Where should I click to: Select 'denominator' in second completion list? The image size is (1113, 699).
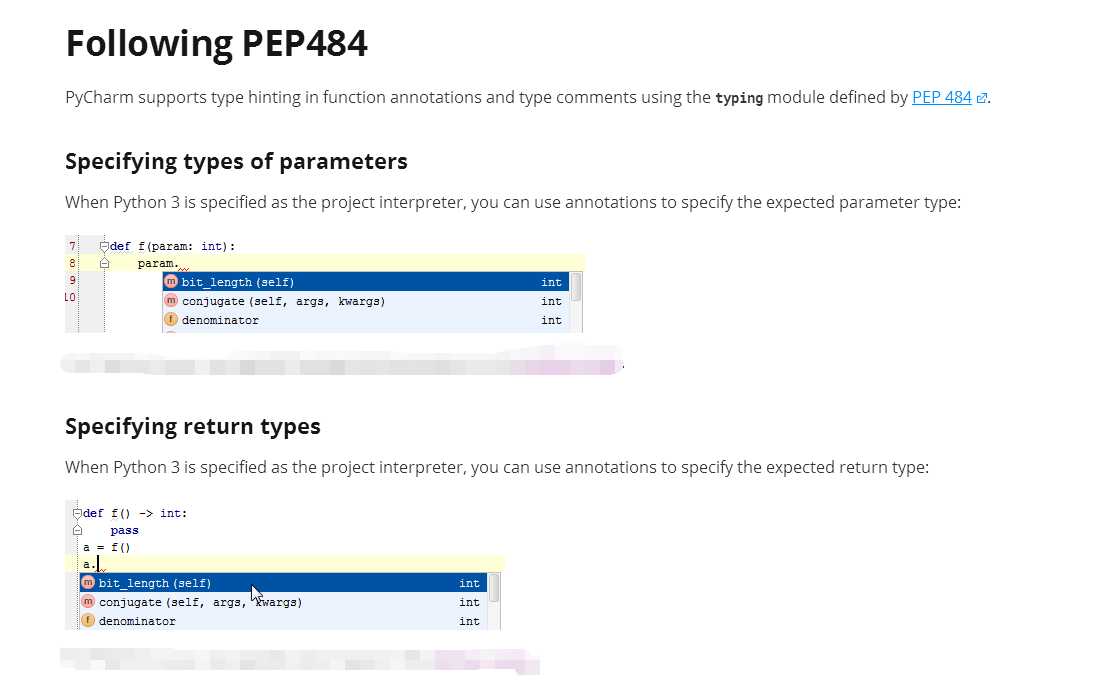tap(137, 621)
